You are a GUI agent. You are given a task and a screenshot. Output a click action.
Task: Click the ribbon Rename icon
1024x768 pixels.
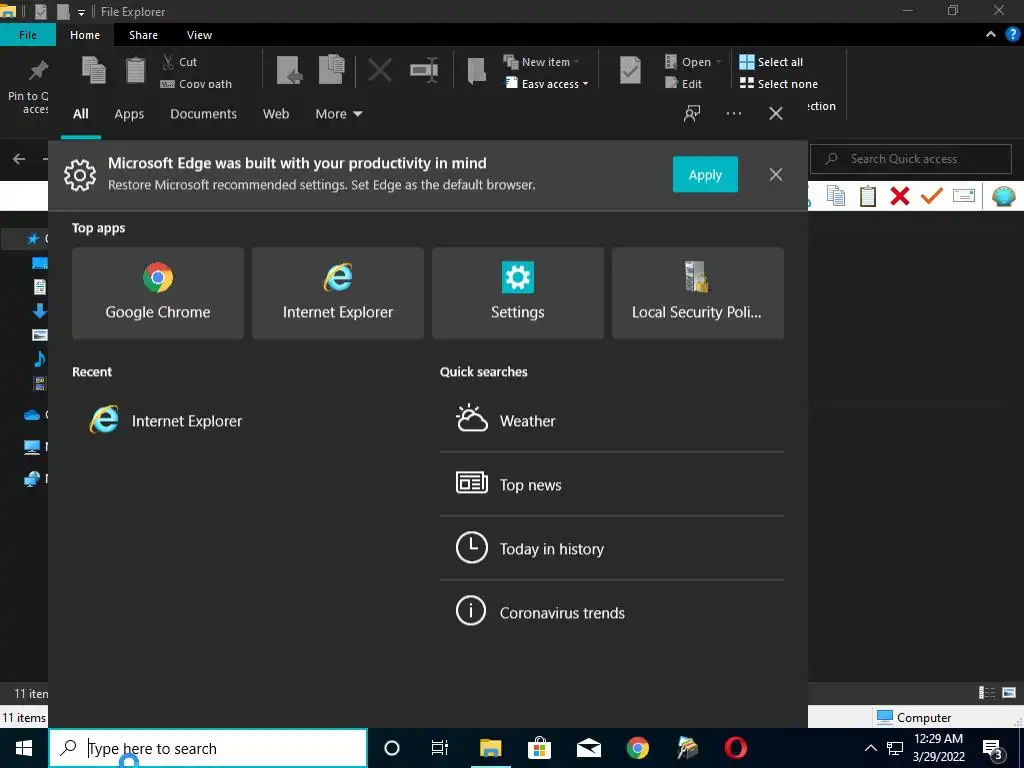[x=424, y=70]
